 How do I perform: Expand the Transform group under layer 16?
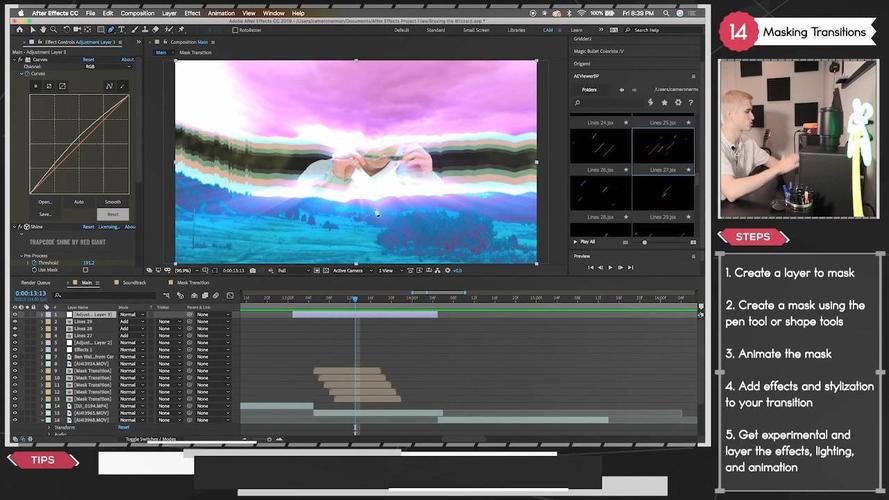click(50, 427)
